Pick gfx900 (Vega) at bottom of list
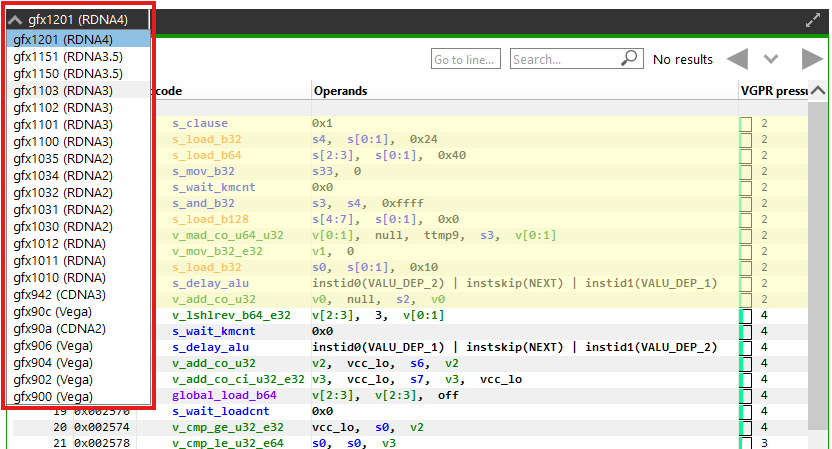The image size is (832, 449). click(57, 397)
